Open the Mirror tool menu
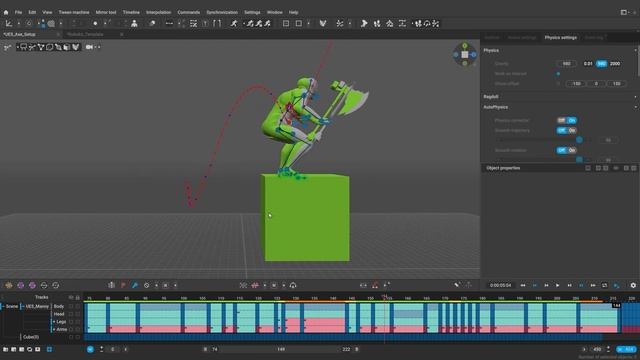Viewport: 640px width, 360px height. click(x=106, y=12)
